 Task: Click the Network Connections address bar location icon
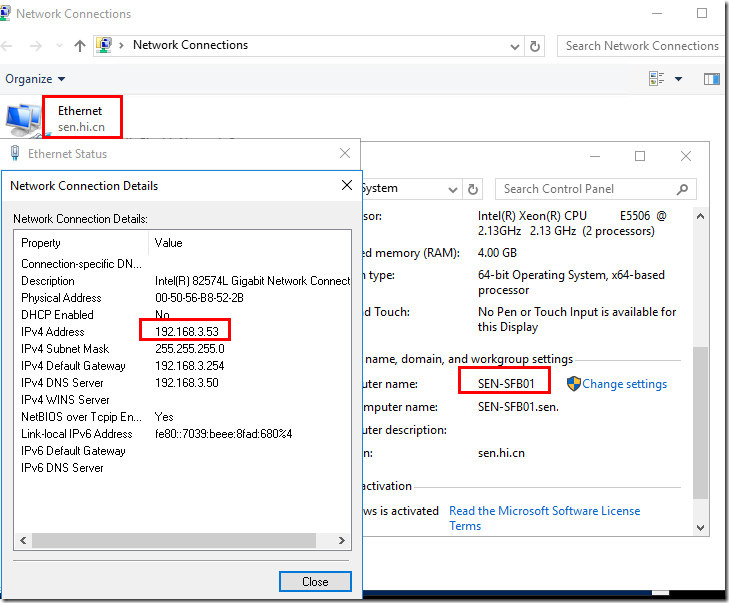point(104,45)
